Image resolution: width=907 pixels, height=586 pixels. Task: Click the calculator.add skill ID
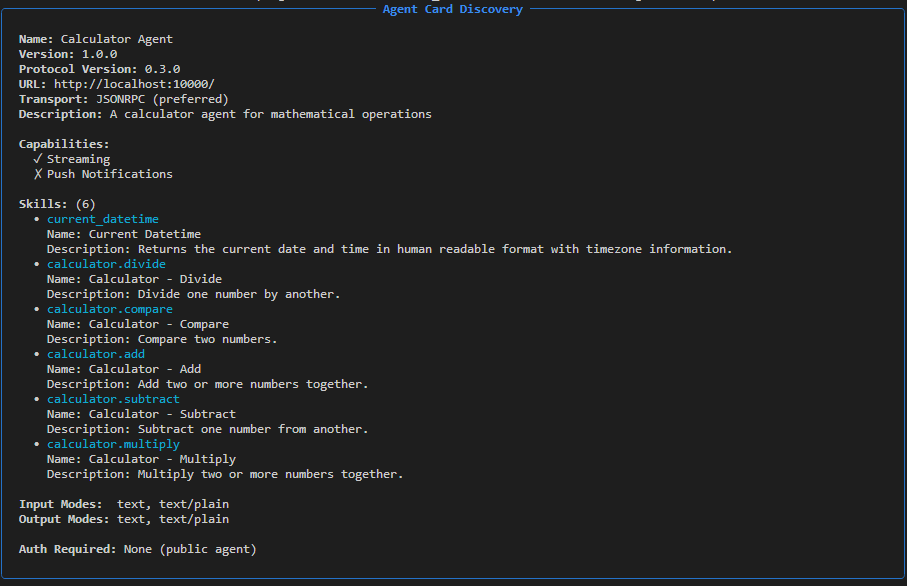[95, 354]
